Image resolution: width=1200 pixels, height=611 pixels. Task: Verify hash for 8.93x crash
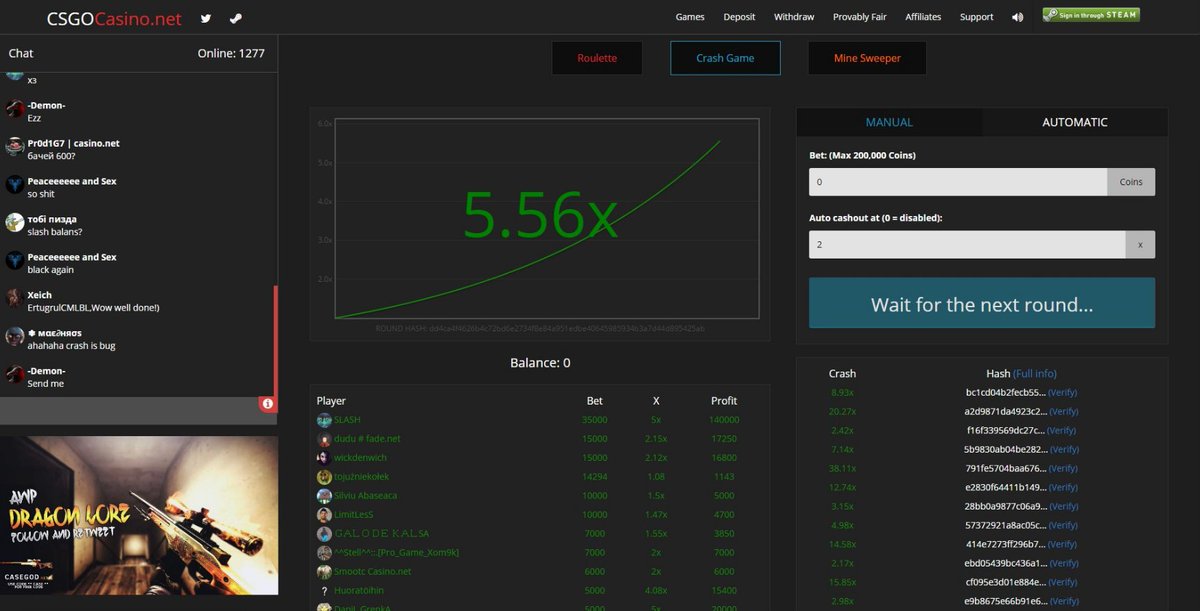1063,392
